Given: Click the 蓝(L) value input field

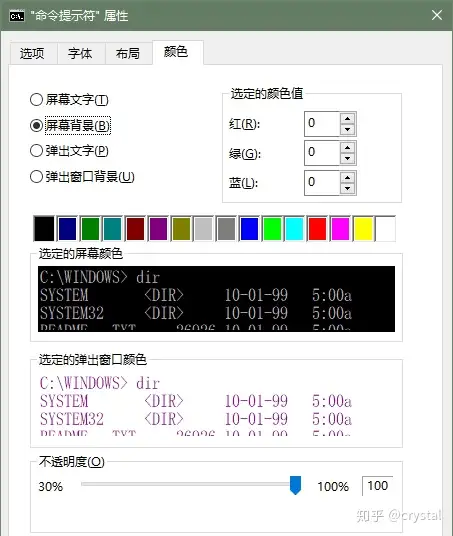Looking at the screenshot, I should click(x=321, y=183).
